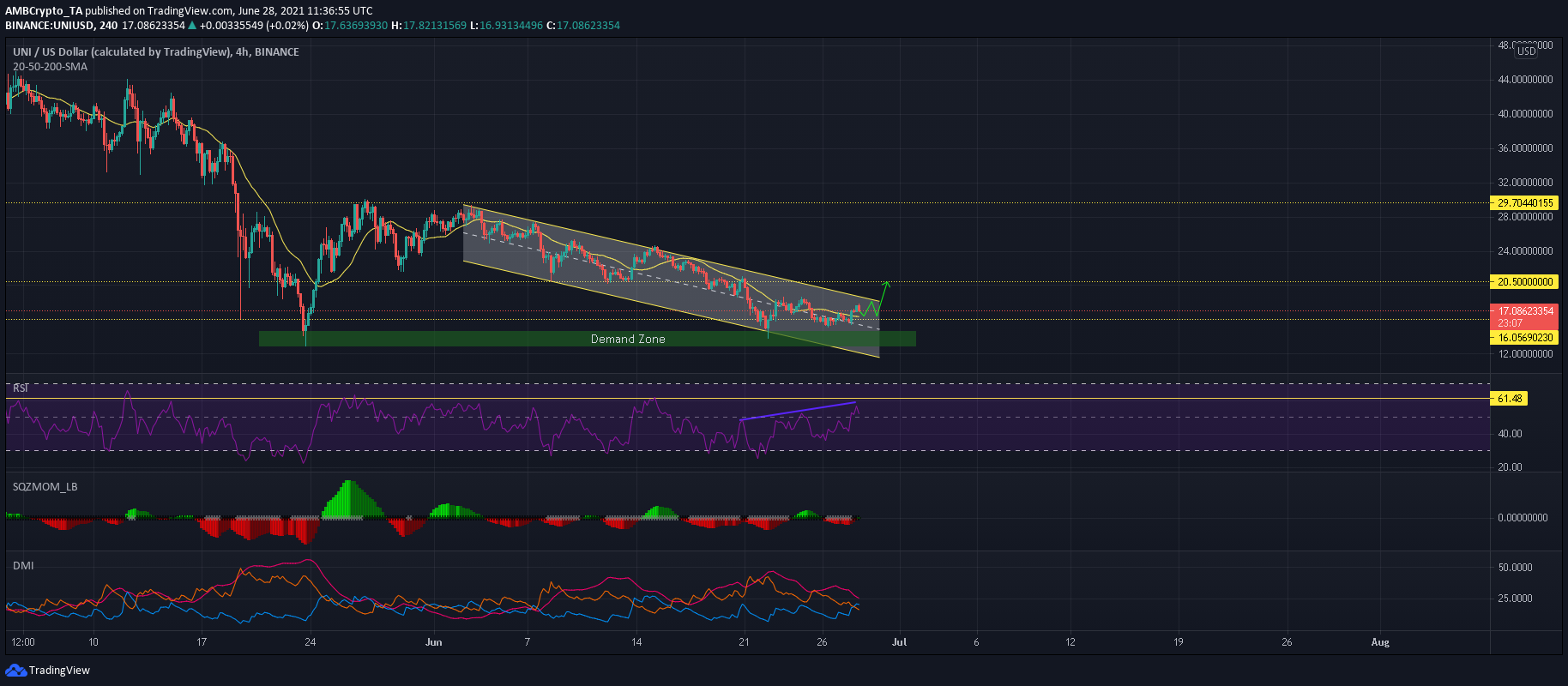
Task: Click the green projection arrow head
Action: coord(886,284)
